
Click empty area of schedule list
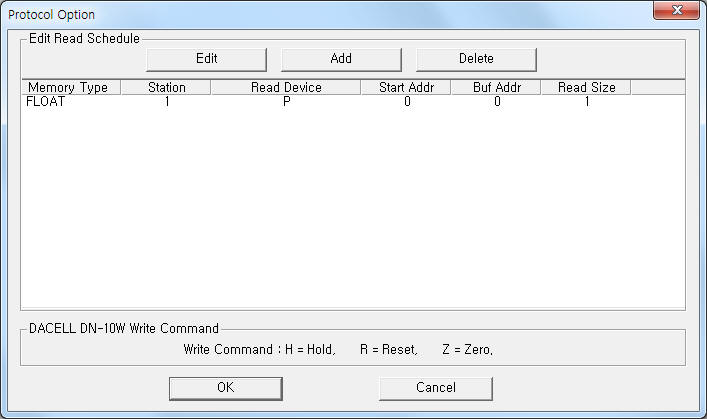[353, 207]
